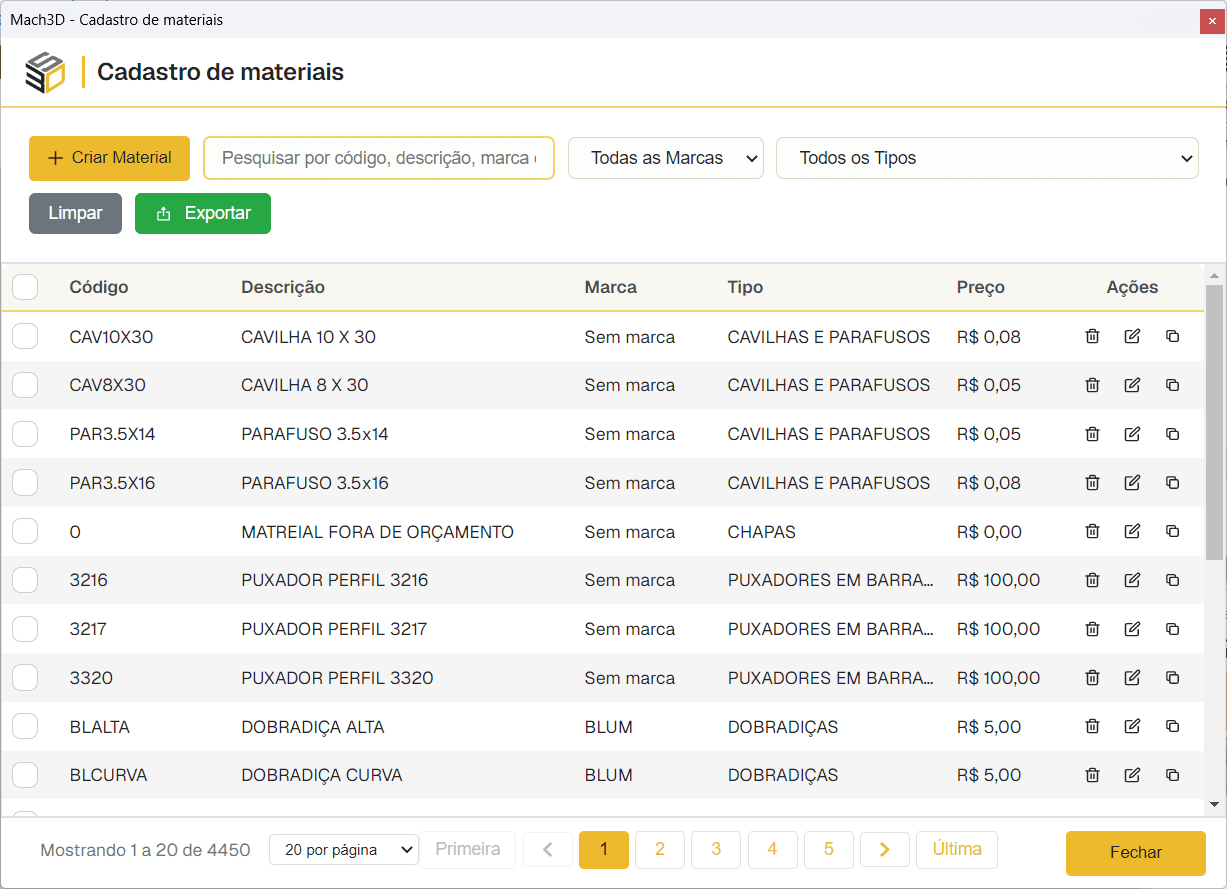Screen dimensions: 1227x889
Task: Go to page 4
Action: click(x=772, y=849)
